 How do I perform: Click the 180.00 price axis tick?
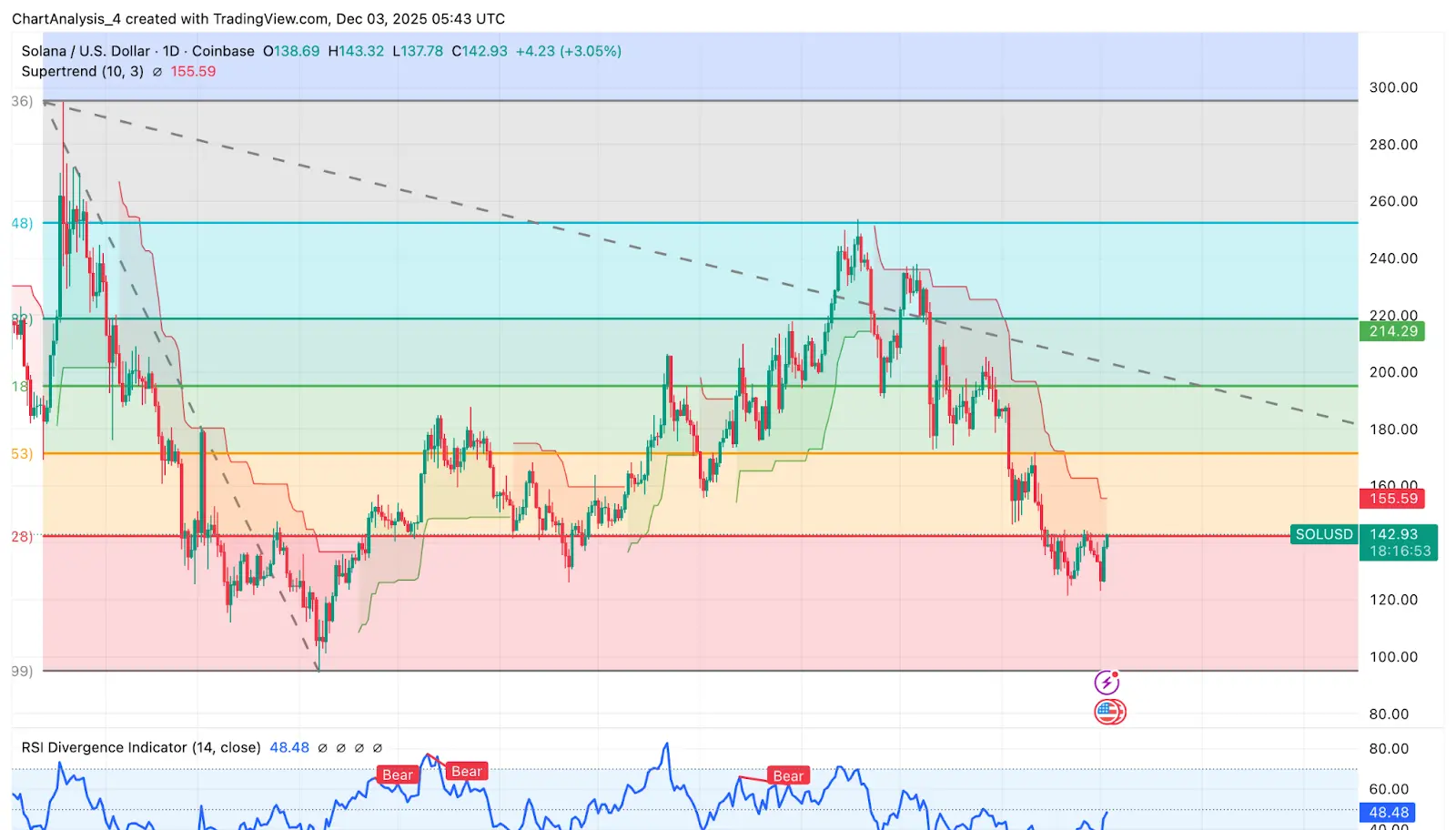coord(1393,430)
